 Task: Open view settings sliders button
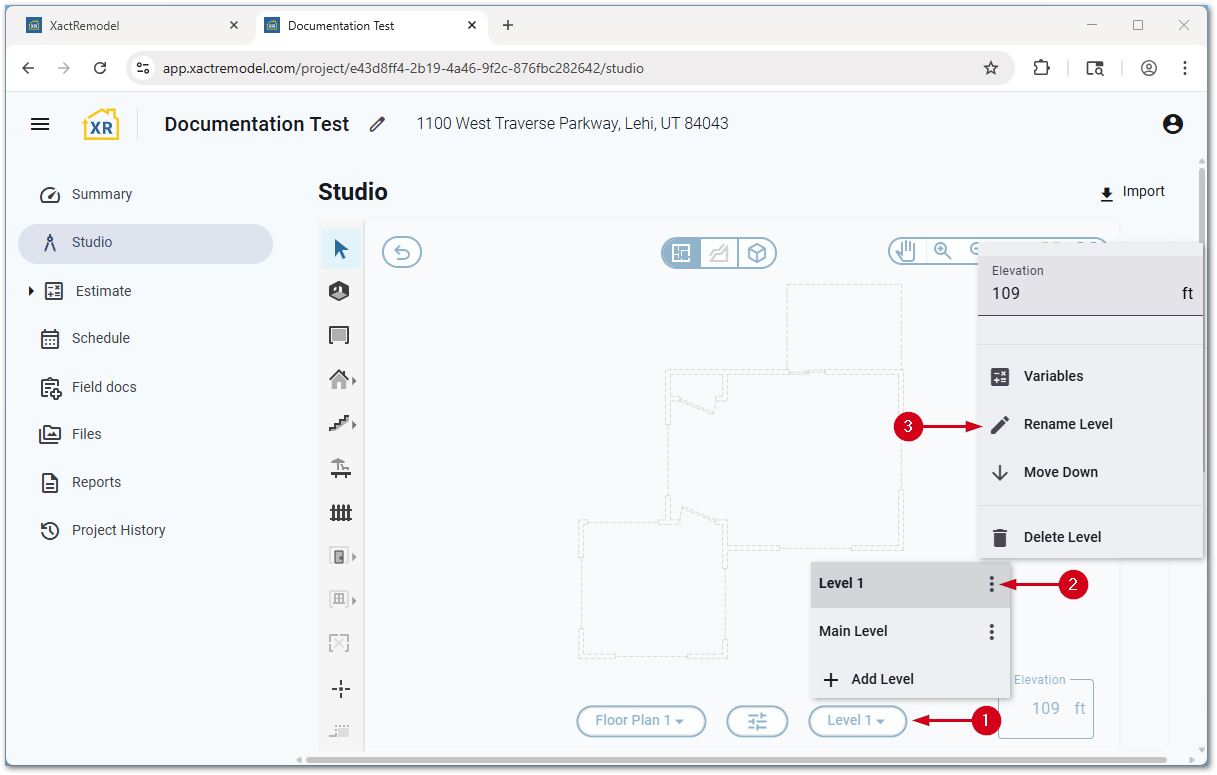tap(757, 721)
